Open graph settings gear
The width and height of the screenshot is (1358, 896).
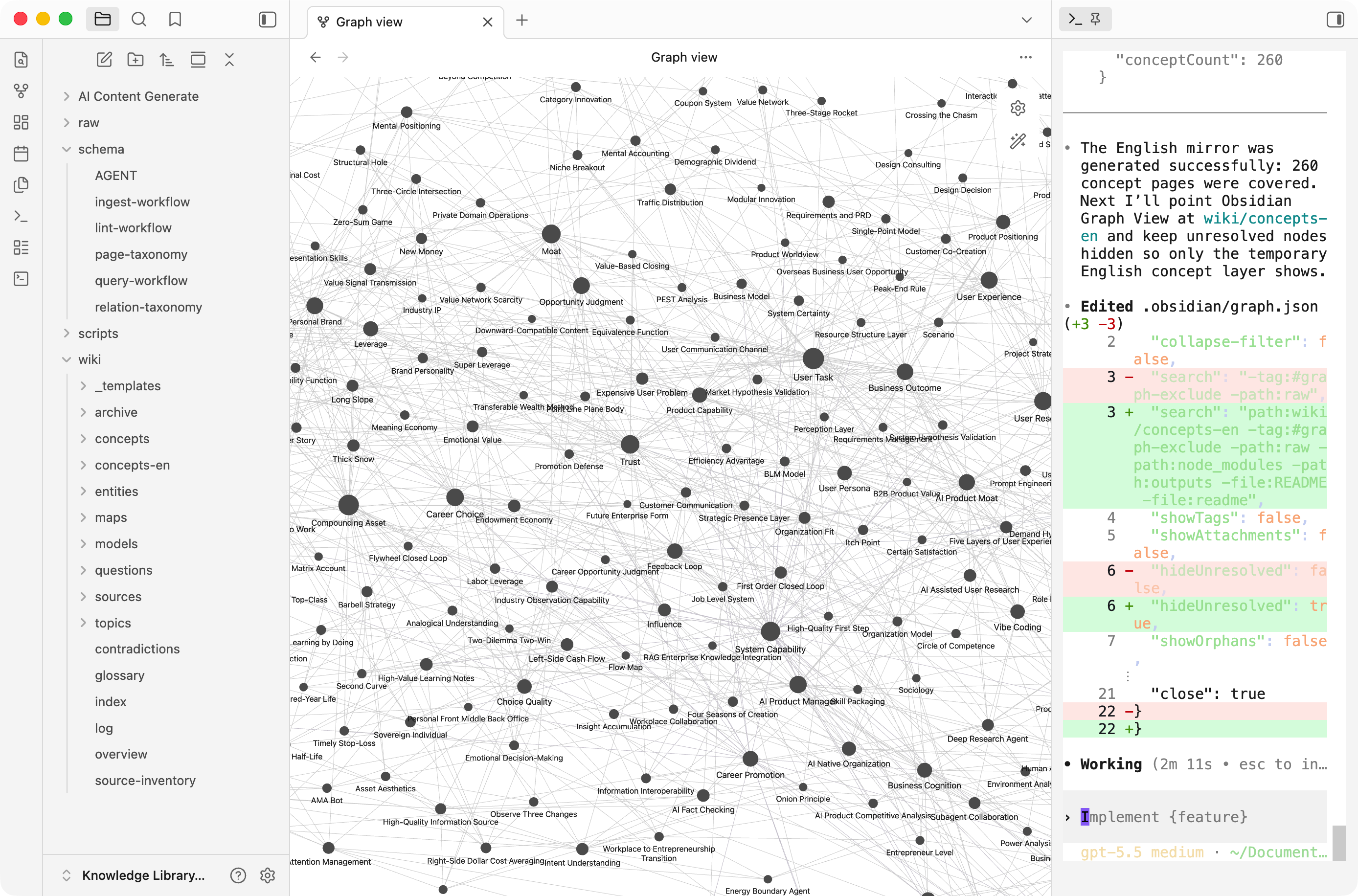(x=1018, y=108)
